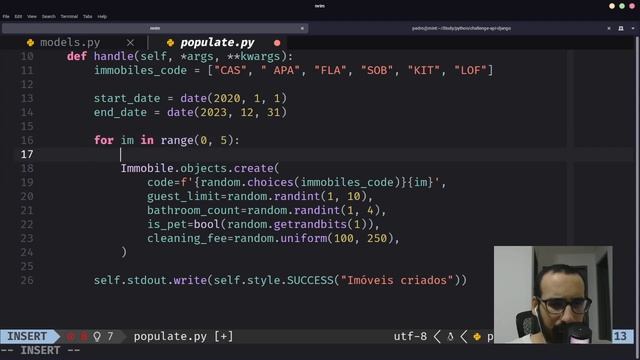Screen dimensions: 640x360
Task: Click the hint count '7' in statusline
Action: pyautogui.click(x=110, y=336)
